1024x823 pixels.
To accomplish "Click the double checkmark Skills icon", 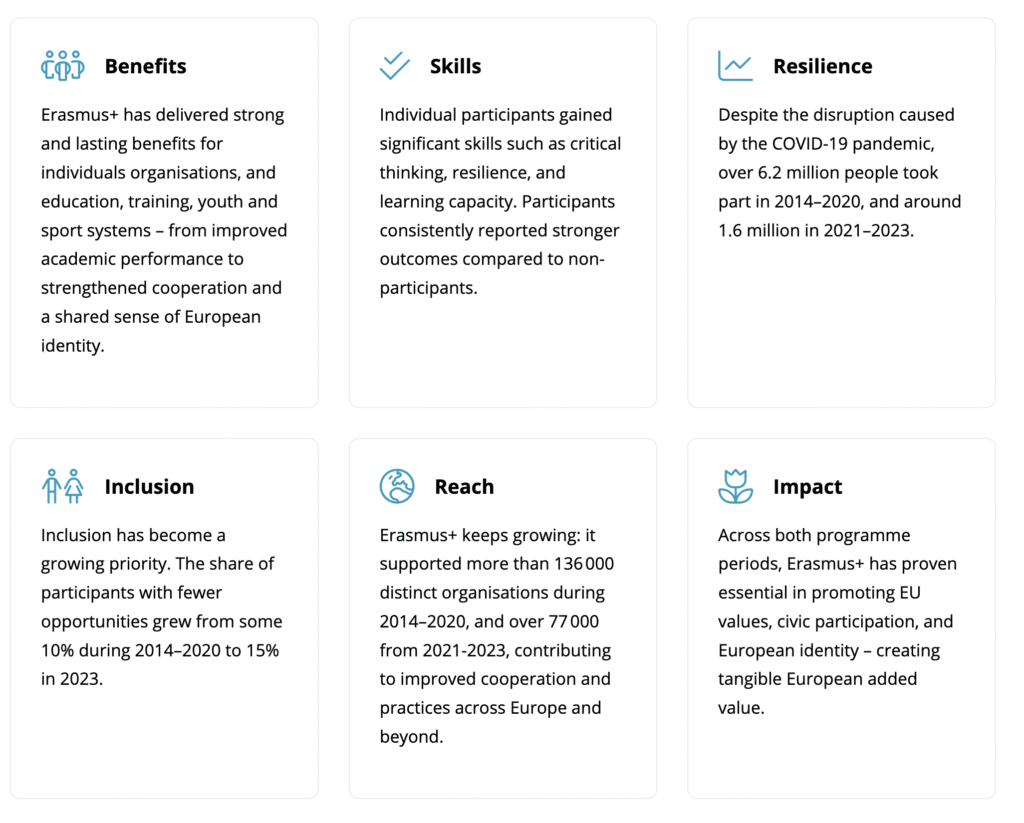I will (394, 66).
